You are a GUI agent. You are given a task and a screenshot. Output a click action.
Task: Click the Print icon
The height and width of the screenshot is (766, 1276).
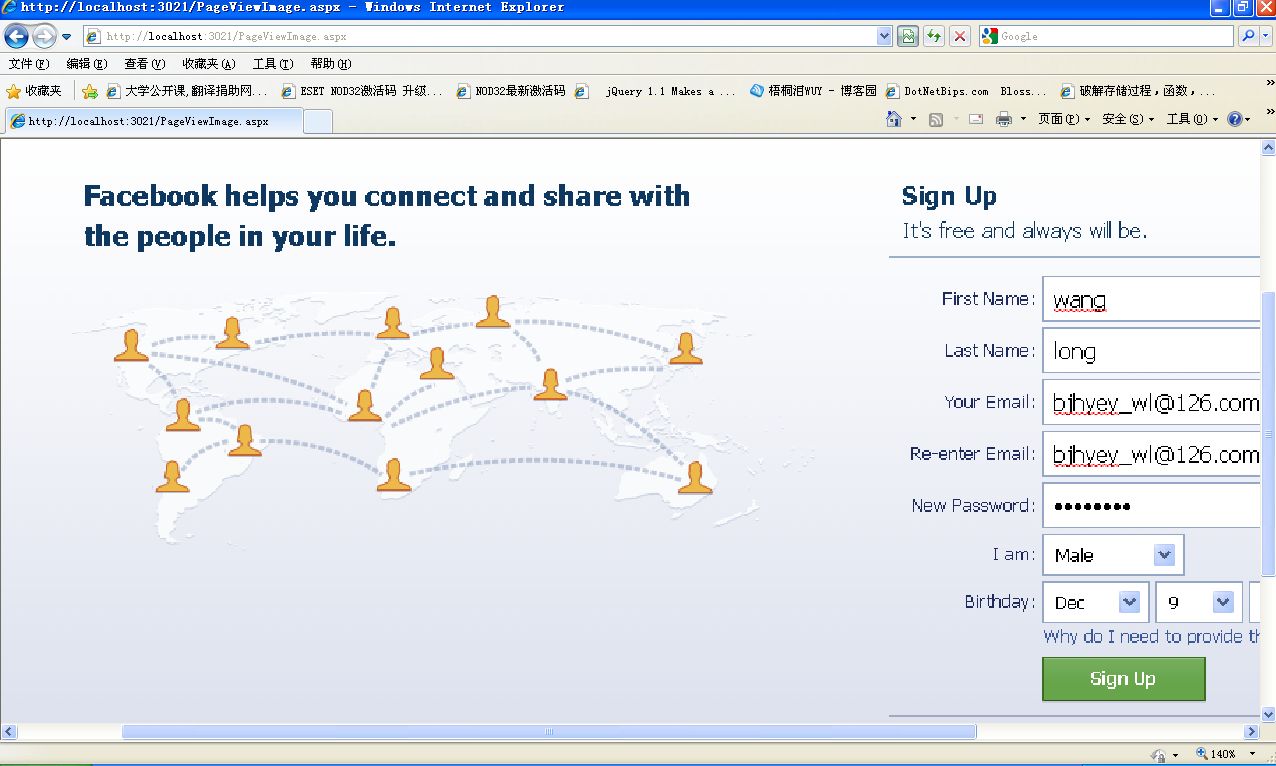pyautogui.click(x=1004, y=119)
